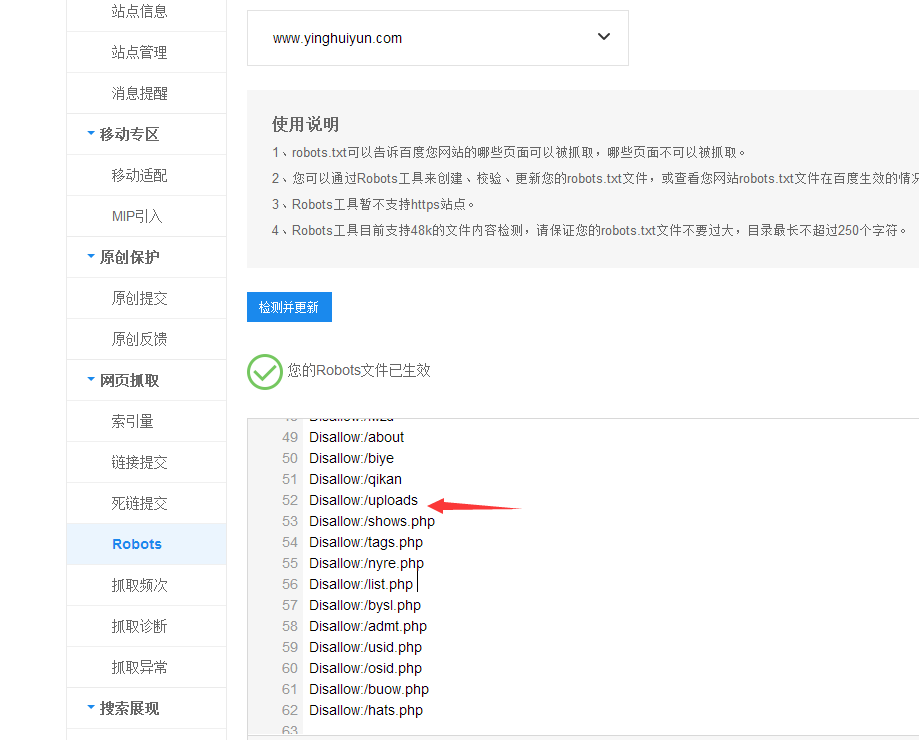Open 站点信息 in sidebar

click(139, 11)
